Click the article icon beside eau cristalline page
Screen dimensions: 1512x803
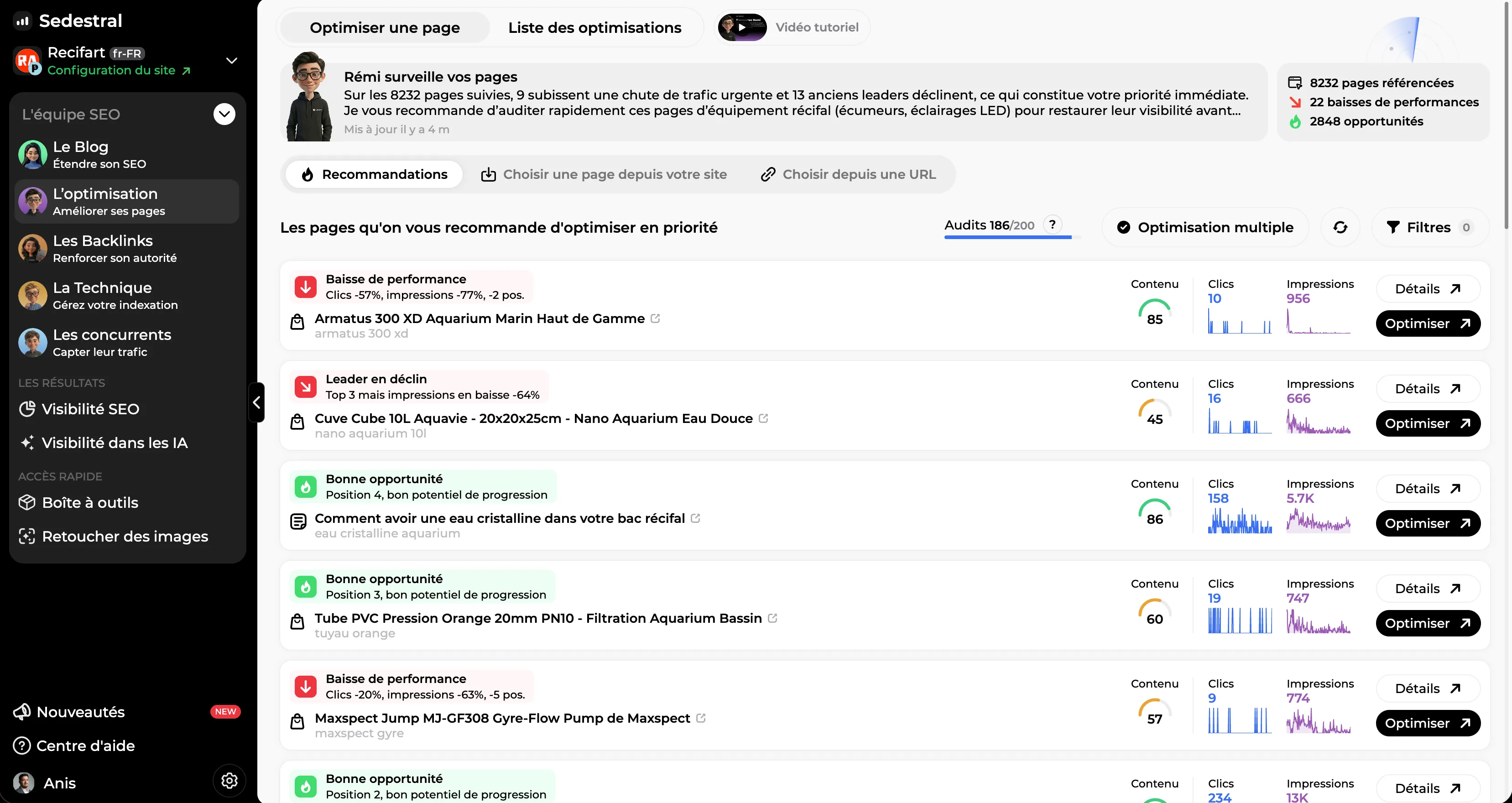pyautogui.click(x=298, y=521)
